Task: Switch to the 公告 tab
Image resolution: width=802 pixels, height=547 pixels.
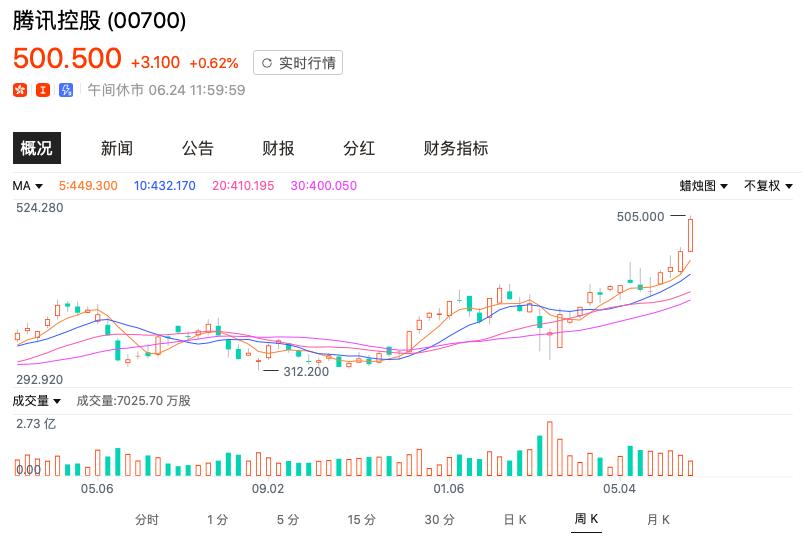Action: 198,148
